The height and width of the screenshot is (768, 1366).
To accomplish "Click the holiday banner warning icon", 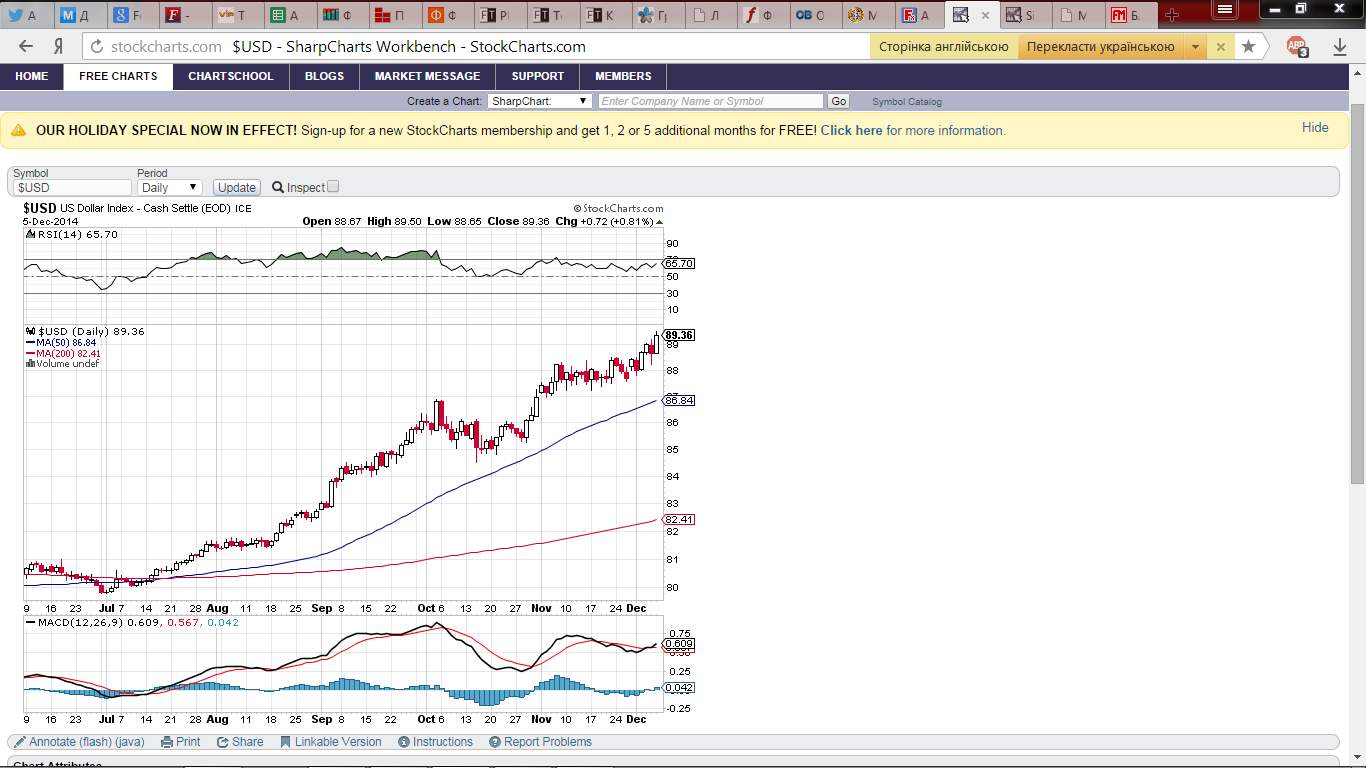I will tap(19, 130).
